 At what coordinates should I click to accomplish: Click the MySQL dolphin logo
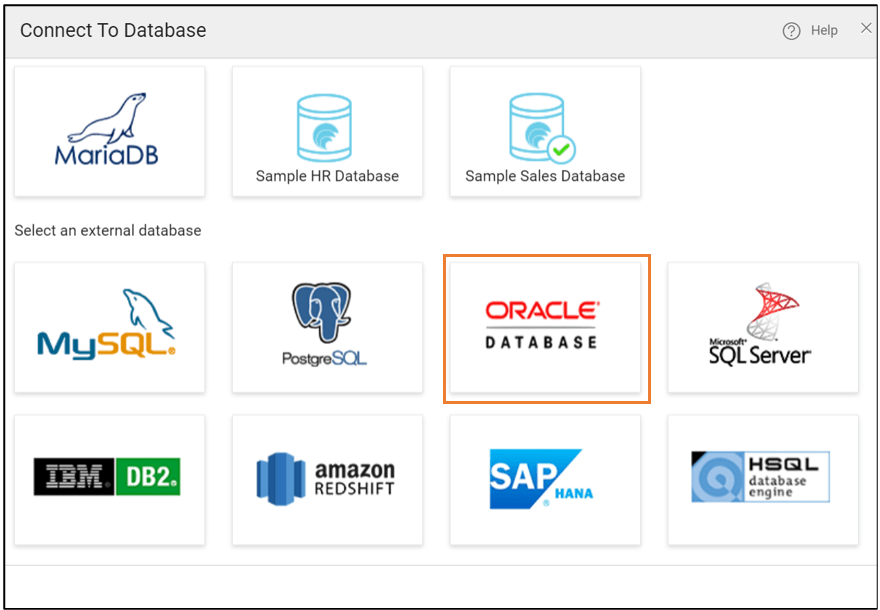pos(144,305)
